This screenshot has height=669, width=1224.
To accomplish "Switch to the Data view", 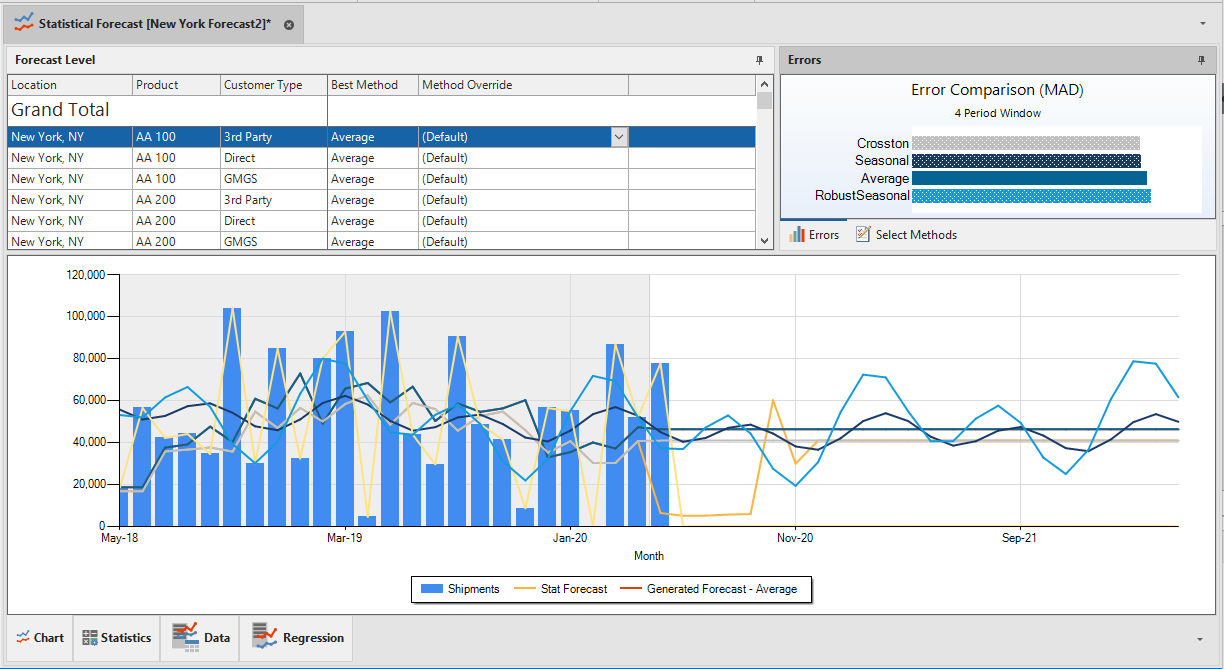I will tap(200, 638).
